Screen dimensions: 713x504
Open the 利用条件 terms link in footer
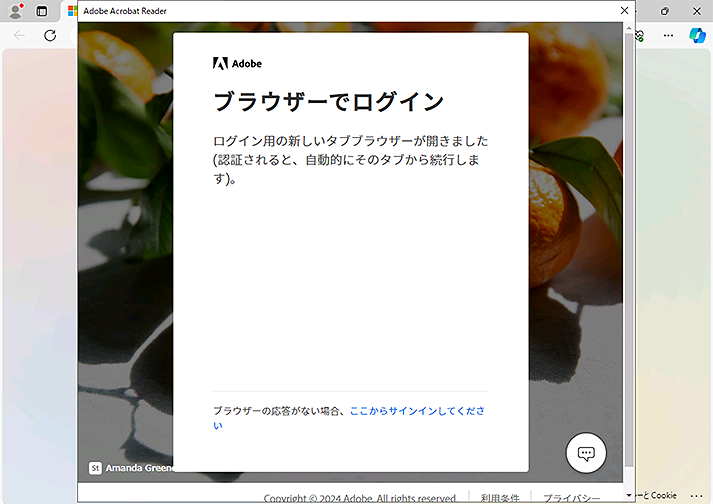pos(500,499)
